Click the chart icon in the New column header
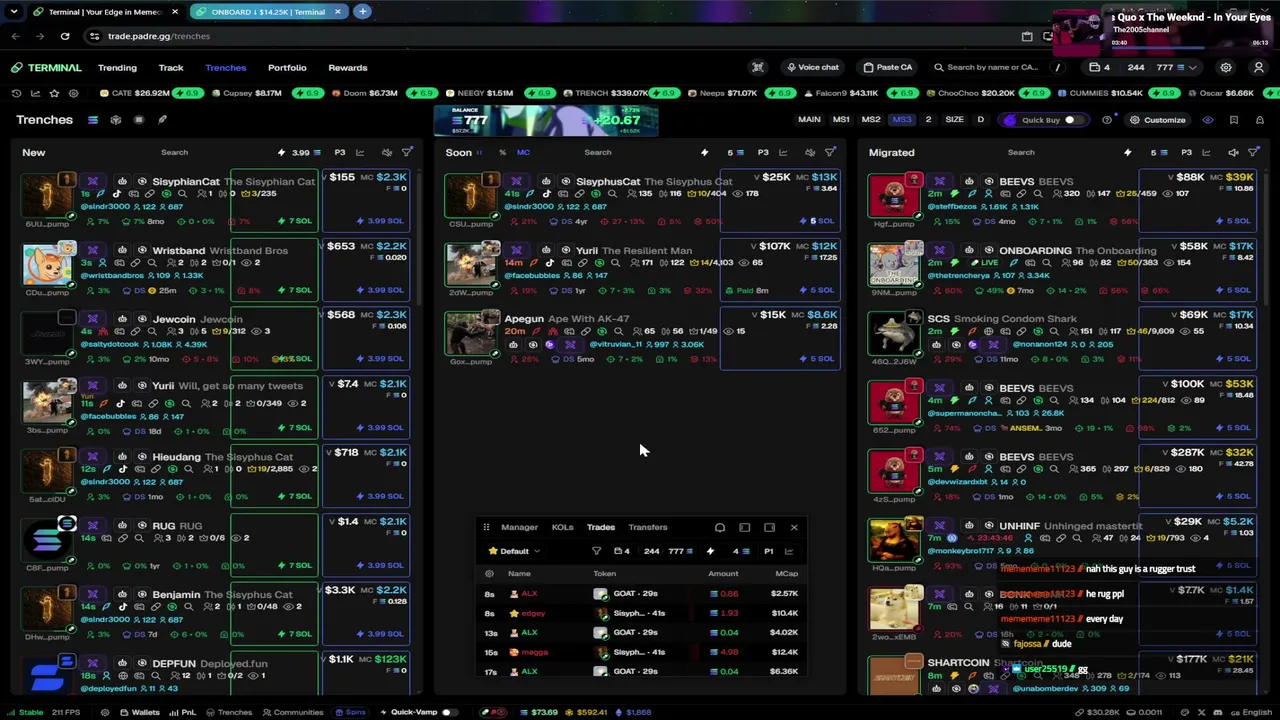This screenshot has height=720, width=1280. coord(360,153)
